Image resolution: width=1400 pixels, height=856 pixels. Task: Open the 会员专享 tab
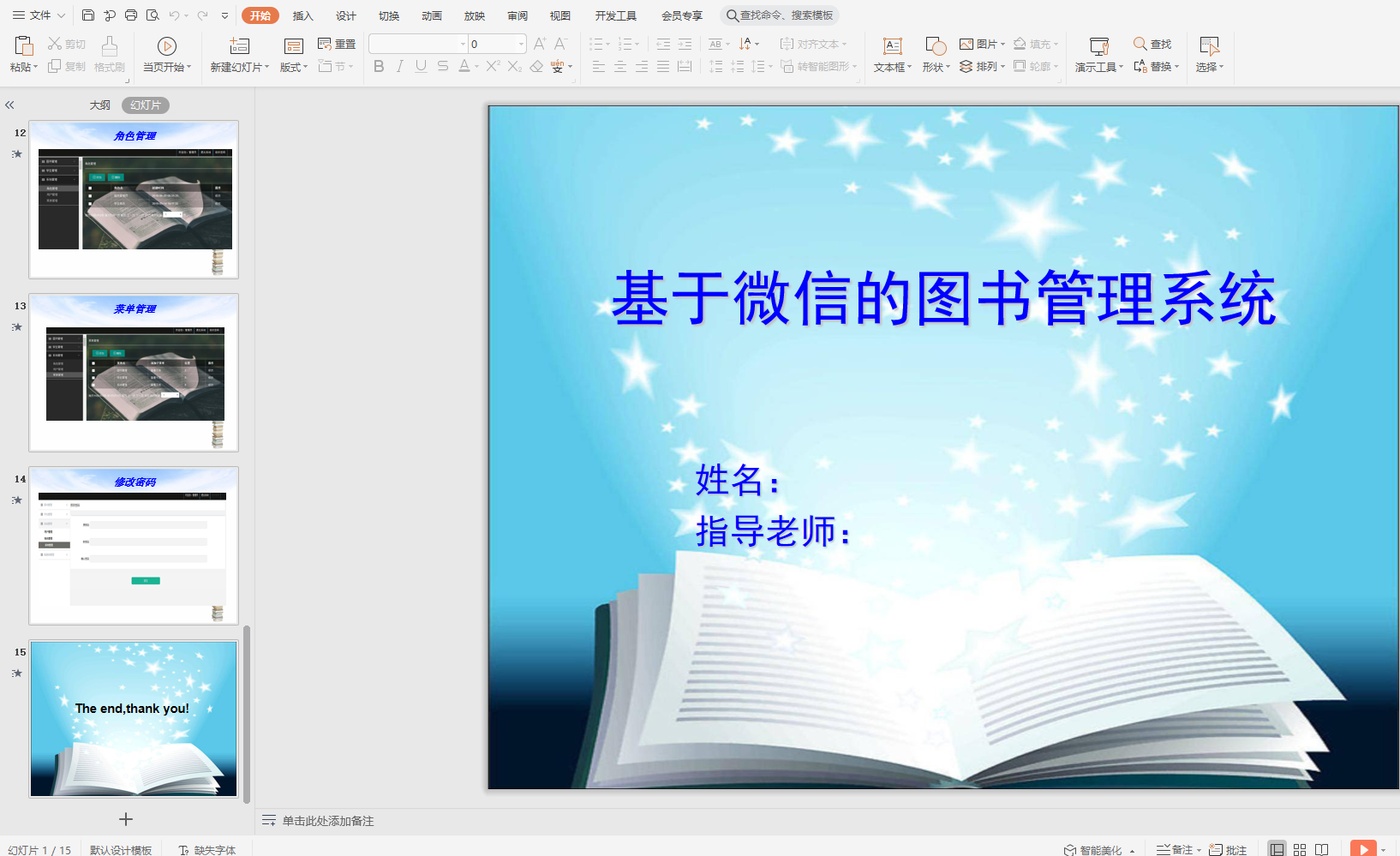[682, 15]
